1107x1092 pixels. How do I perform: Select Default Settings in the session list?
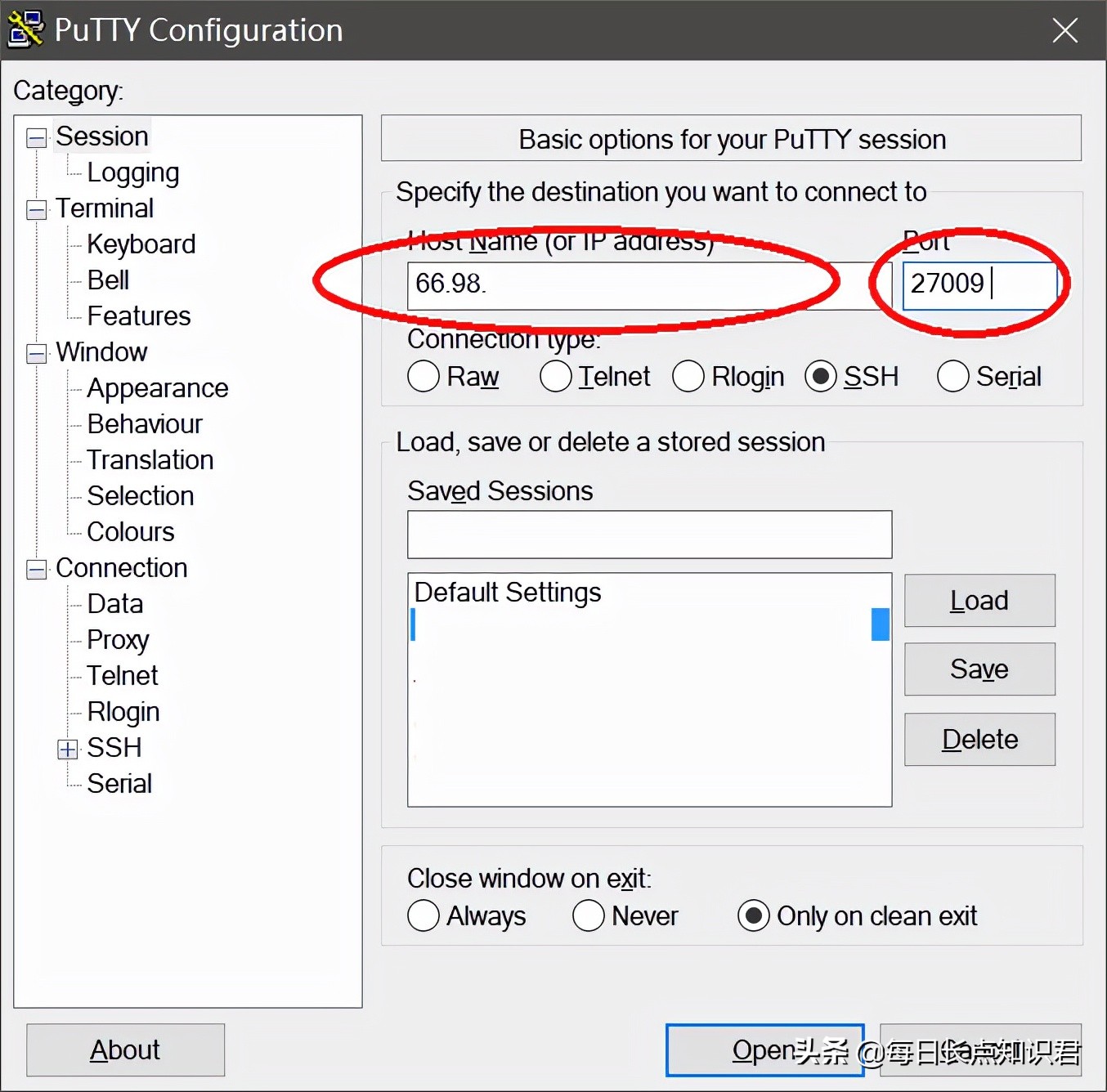point(508,593)
